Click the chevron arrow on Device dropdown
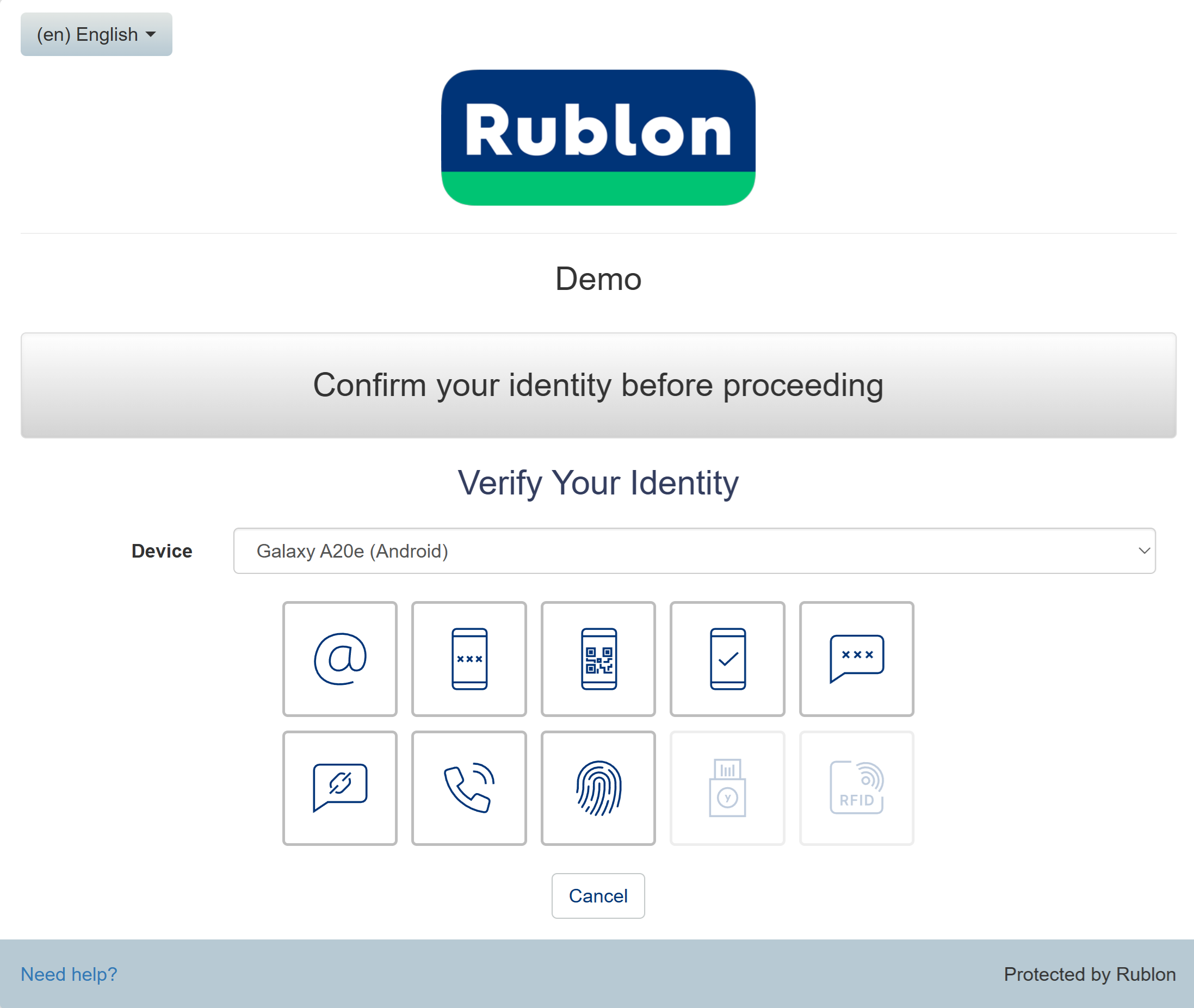 (1144, 551)
